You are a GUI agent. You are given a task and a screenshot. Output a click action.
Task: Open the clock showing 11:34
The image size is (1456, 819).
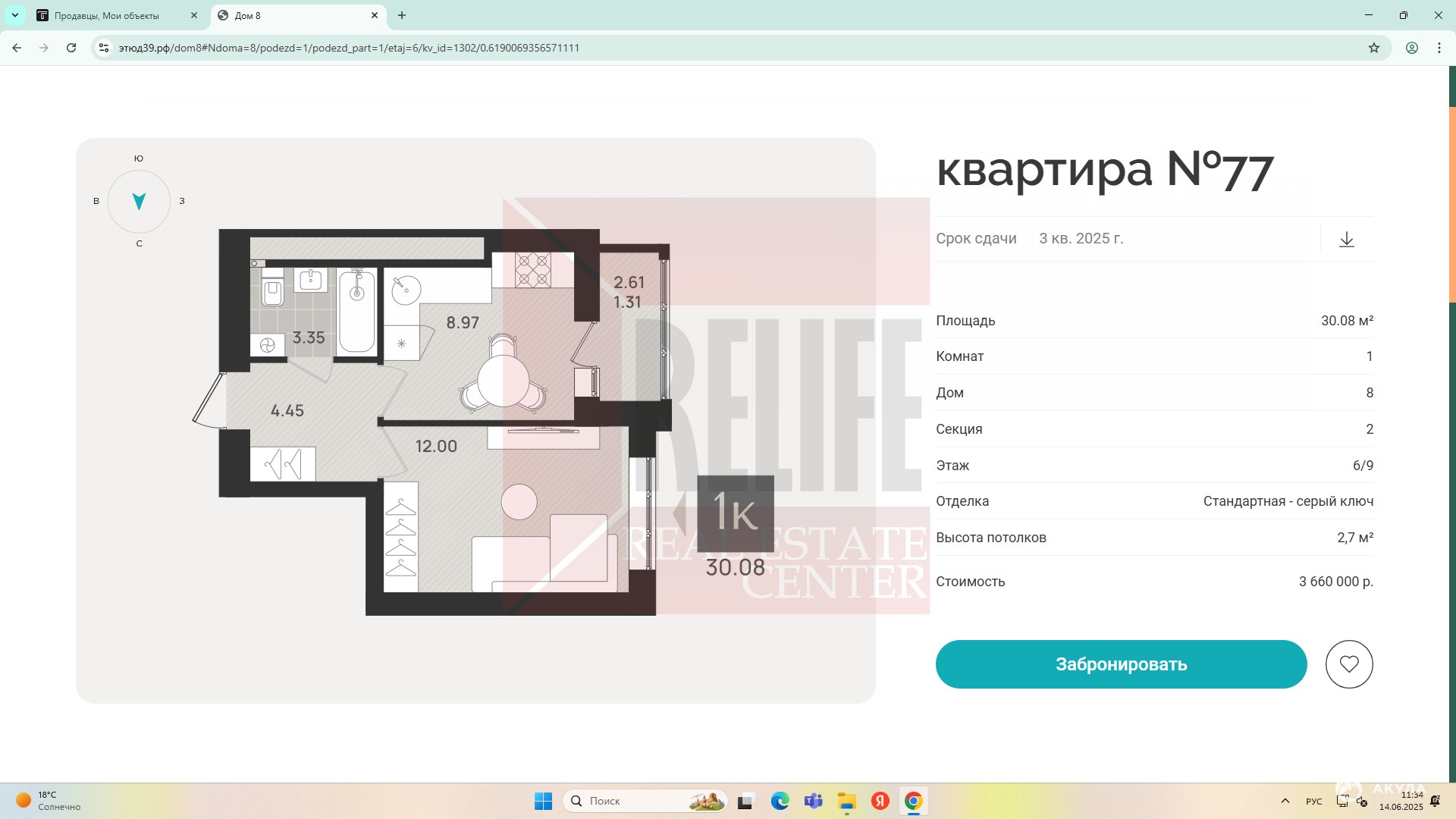tap(1401, 801)
